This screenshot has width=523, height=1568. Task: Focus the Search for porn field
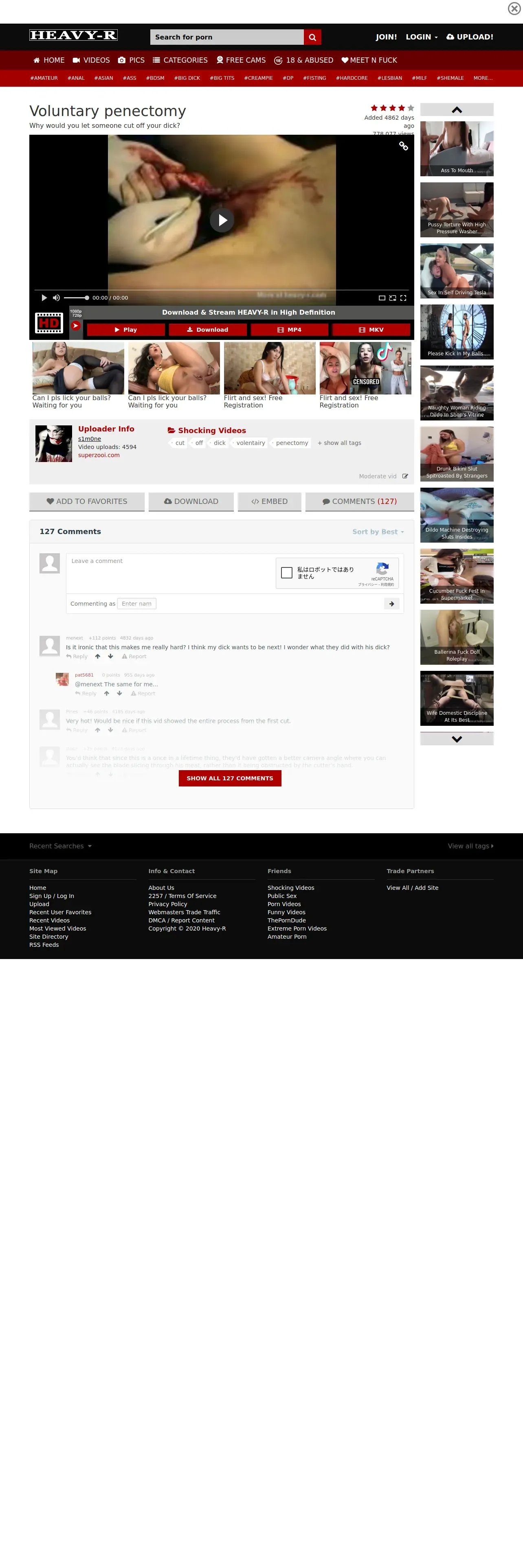click(x=227, y=37)
